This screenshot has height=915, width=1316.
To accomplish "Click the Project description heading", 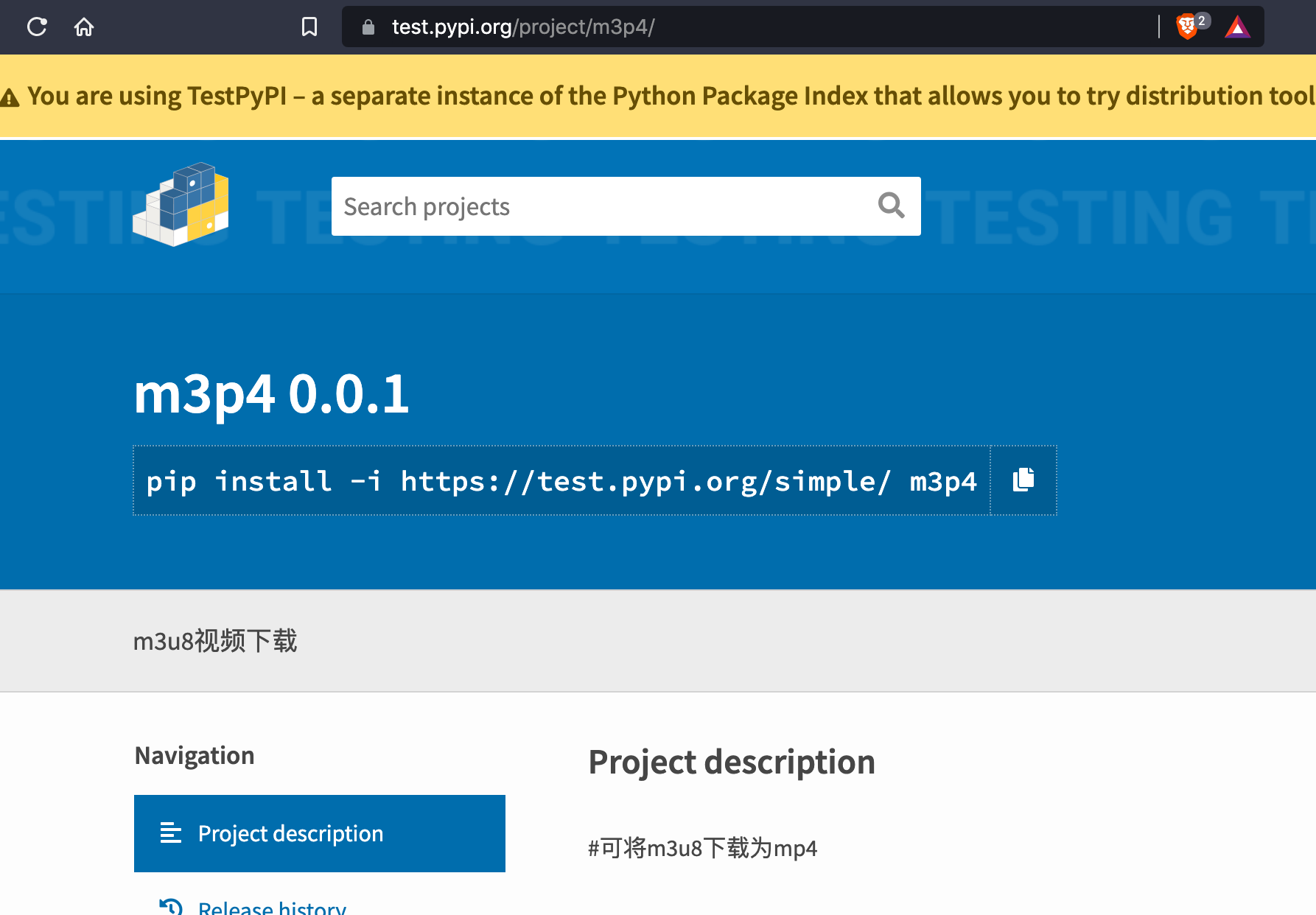I will click(x=731, y=762).
